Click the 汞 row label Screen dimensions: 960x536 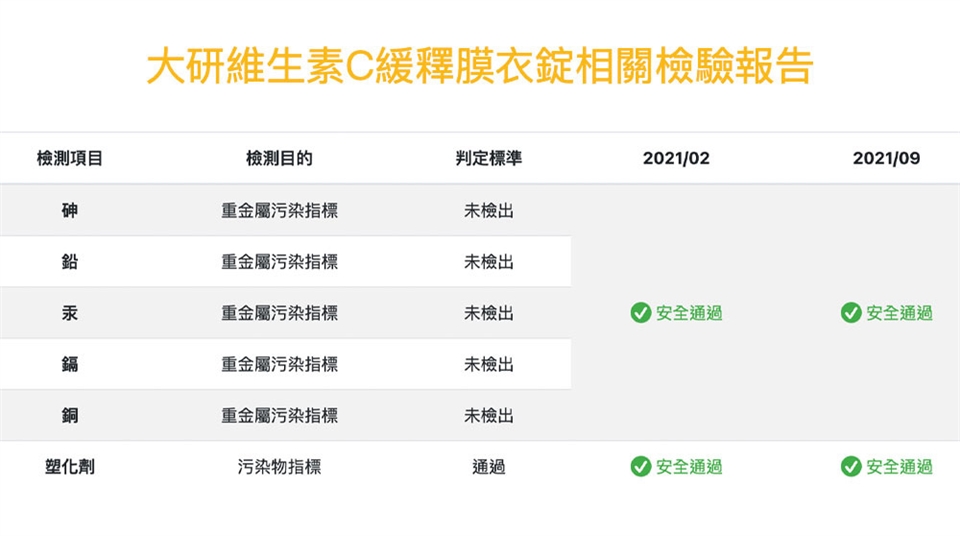pyautogui.click(x=69, y=313)
